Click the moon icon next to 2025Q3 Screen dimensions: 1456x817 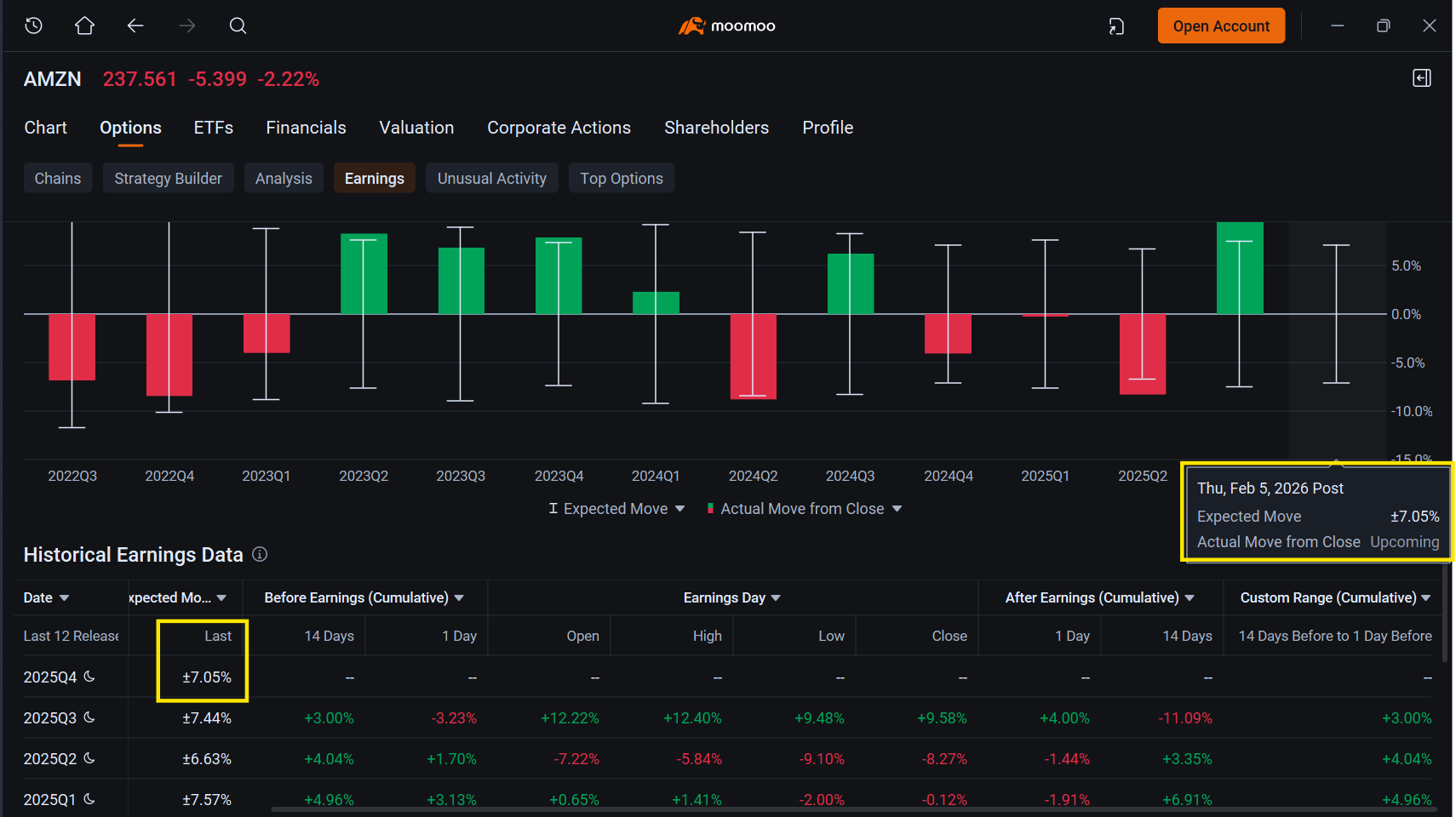pyautogui.click(x=89, y=717)
